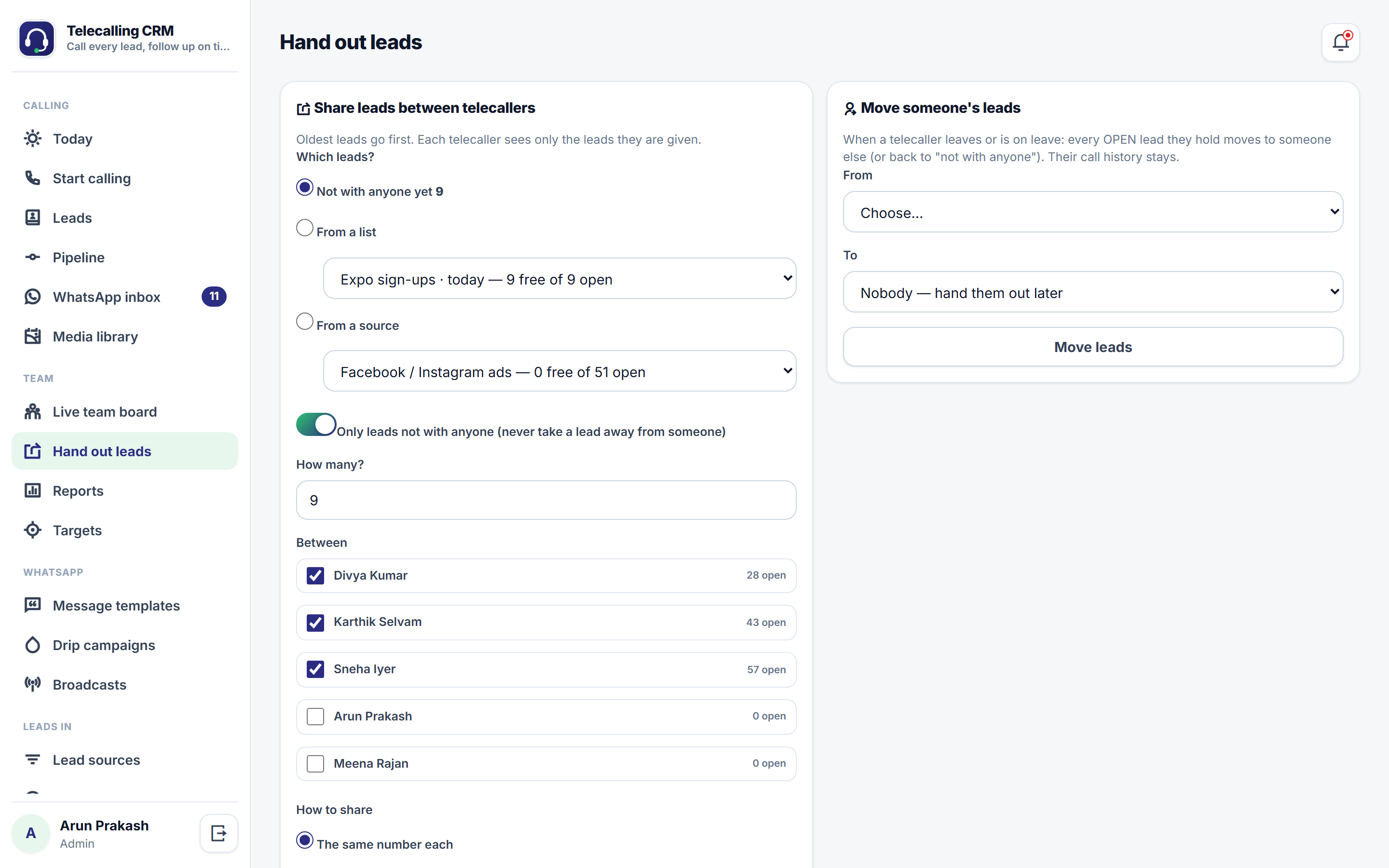Click '57 open' count for Sneha Iyer
The height and width of the screenshot is (868, 1389).
[766, 669]
